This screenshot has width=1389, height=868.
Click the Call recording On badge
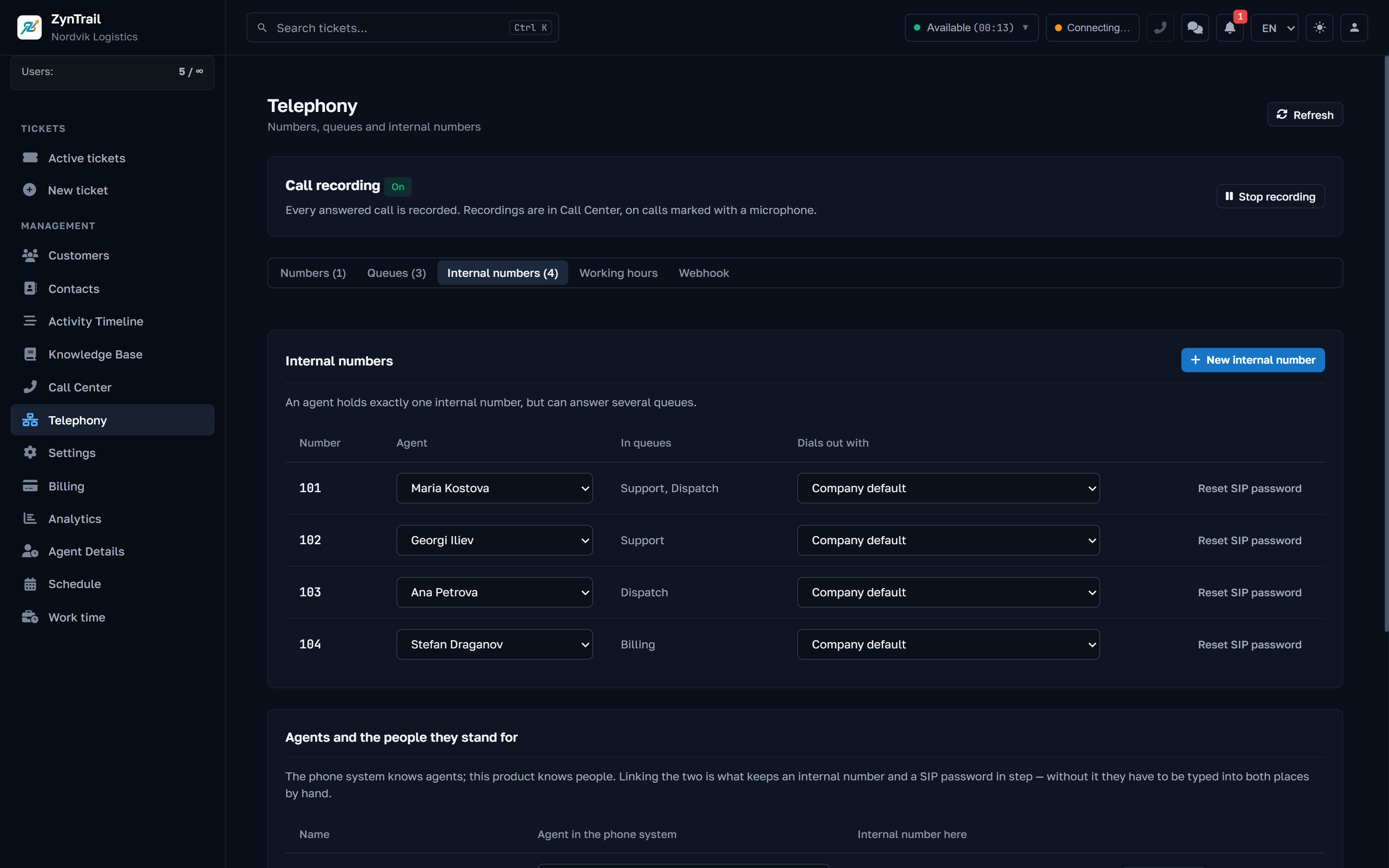click(x=398, y=187)
